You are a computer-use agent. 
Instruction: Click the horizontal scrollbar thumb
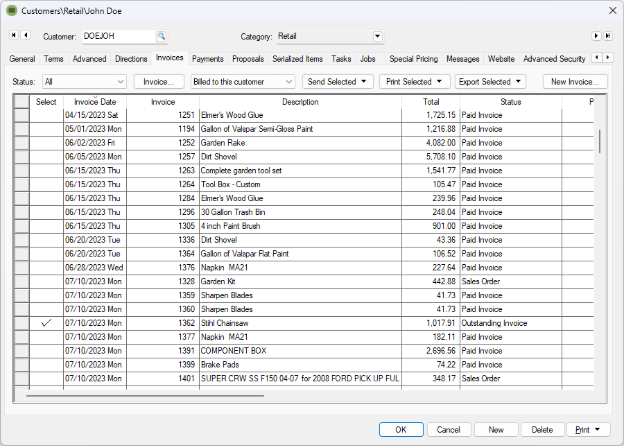click(145, 396)
